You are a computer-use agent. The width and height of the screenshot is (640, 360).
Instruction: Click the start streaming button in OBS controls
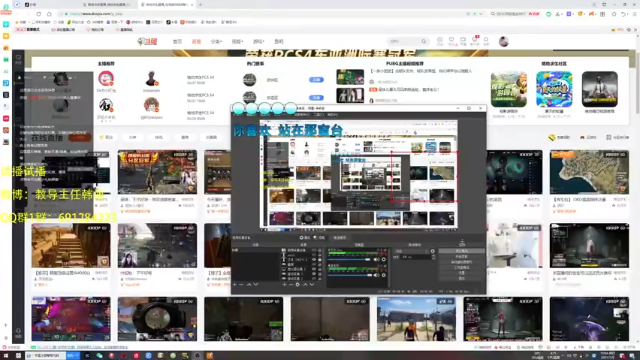pyautogui.click(x=462, y=251)
